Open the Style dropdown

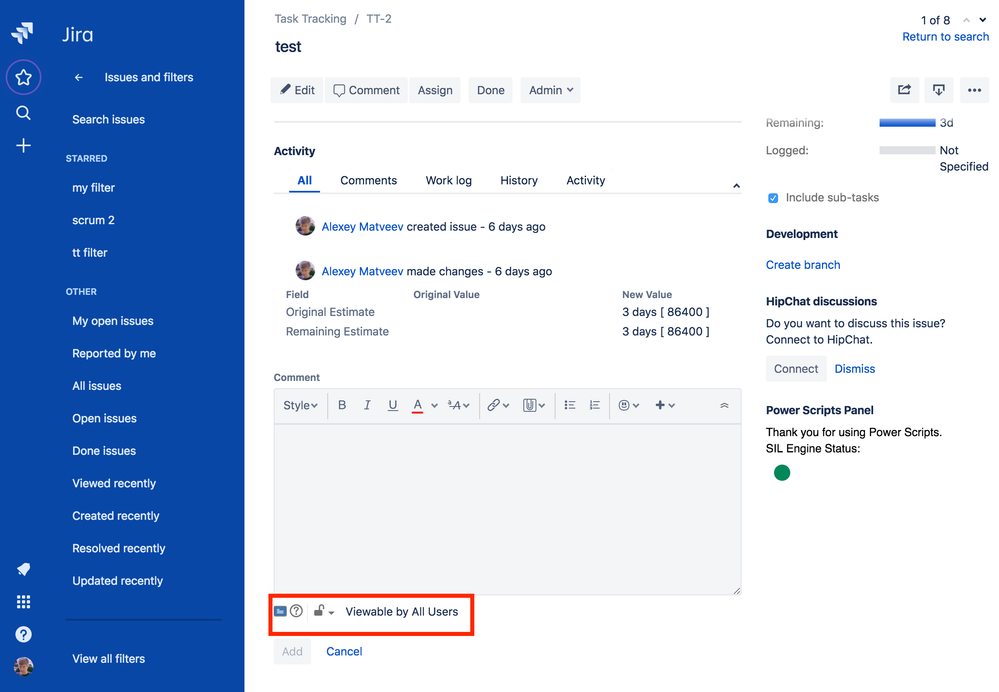tap(300, 405)
